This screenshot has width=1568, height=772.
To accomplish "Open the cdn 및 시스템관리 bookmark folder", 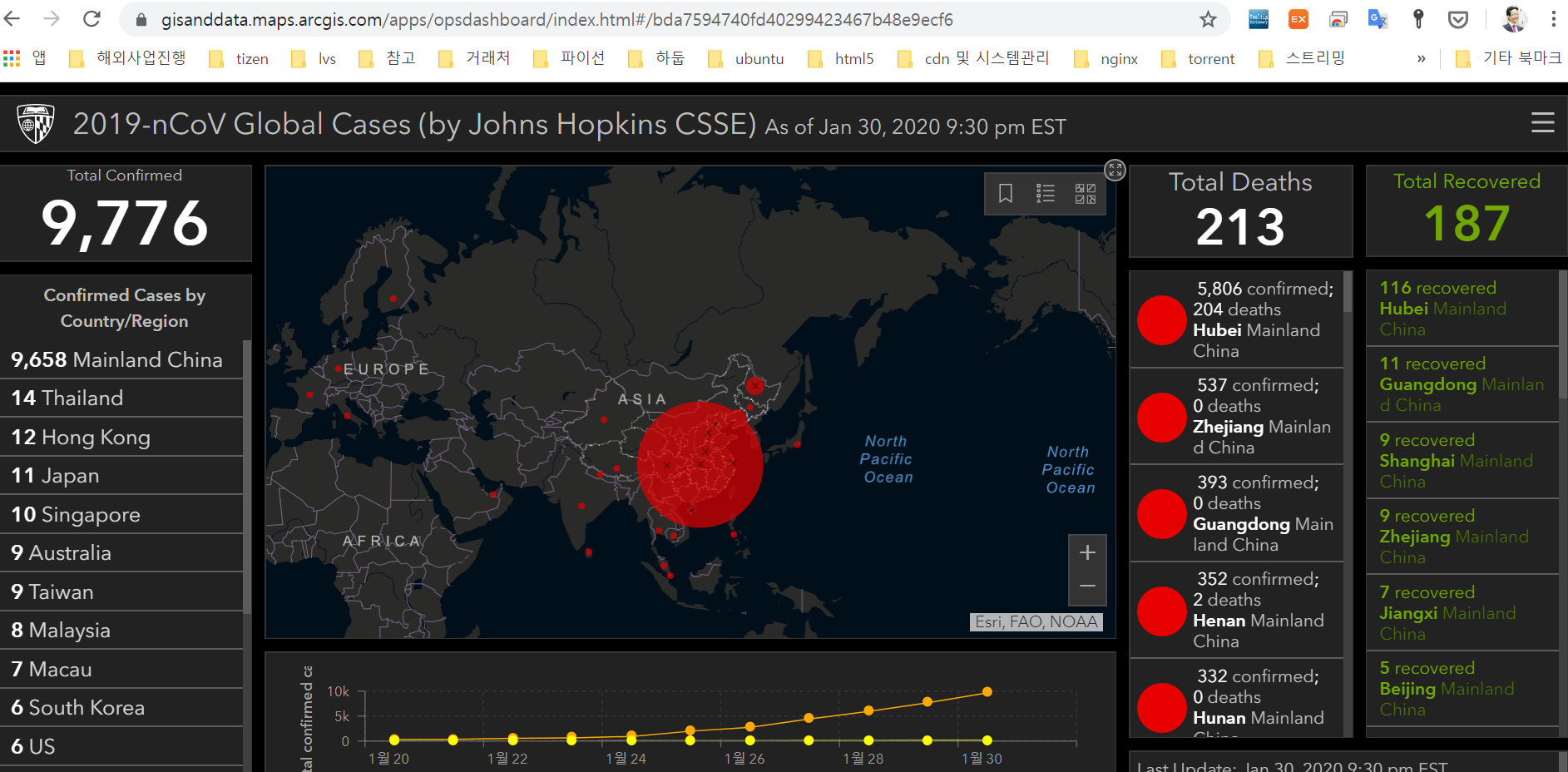I will (973, 58).
